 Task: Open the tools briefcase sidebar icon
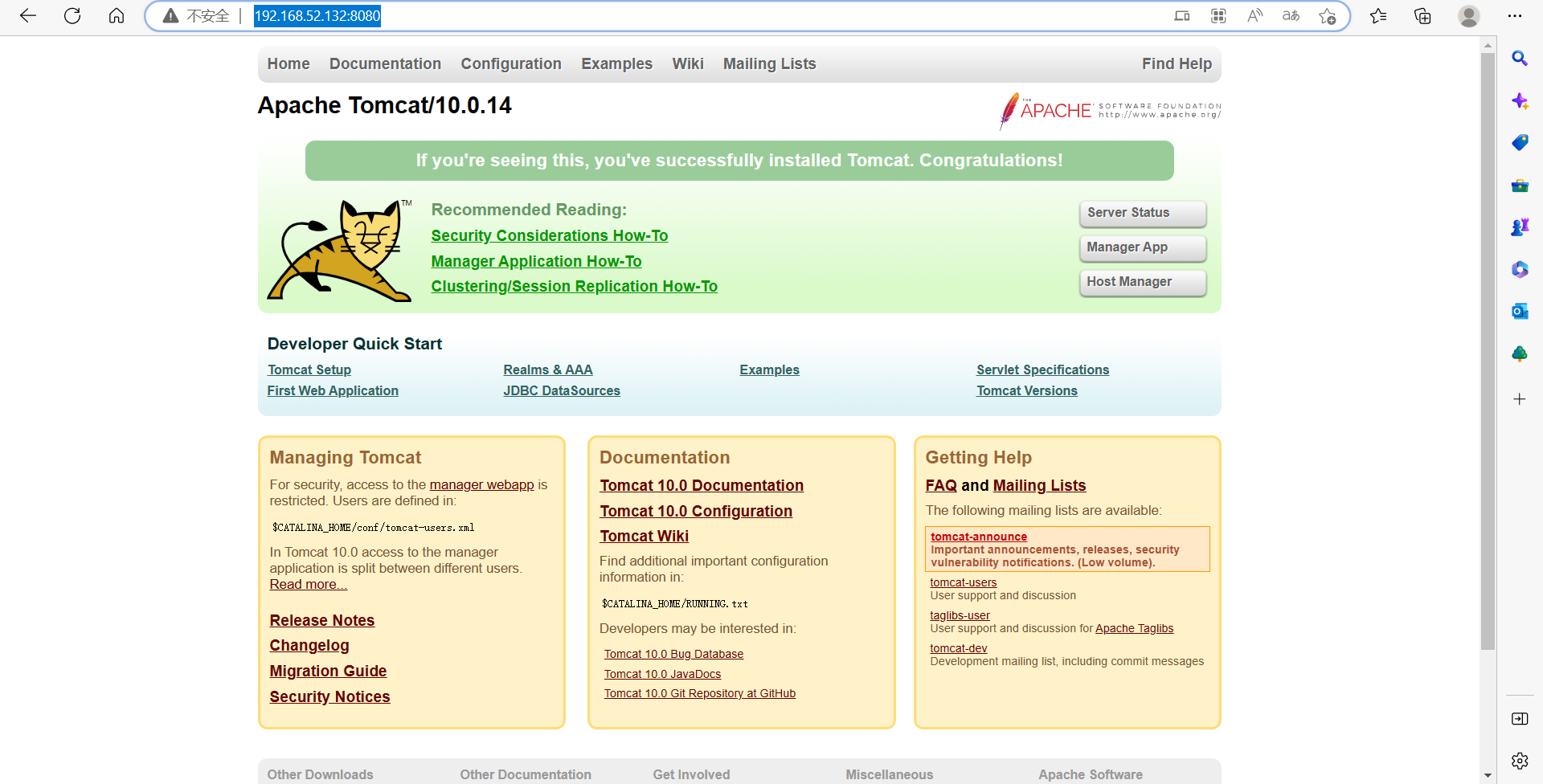click(x=1520, y=186)
